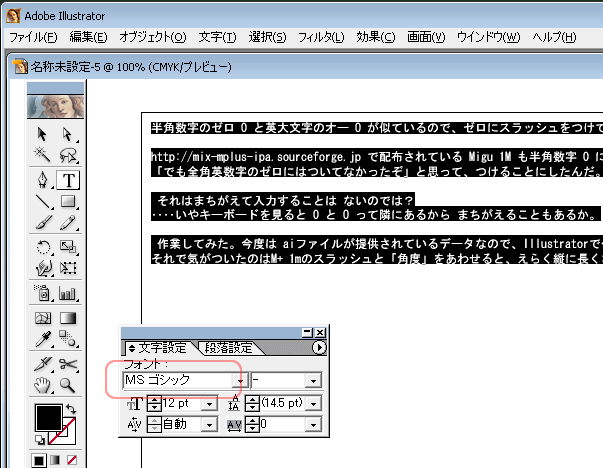The width and height of the screenshot is (603, 468).
Task: Select the Warp tool
Action: 43,268
